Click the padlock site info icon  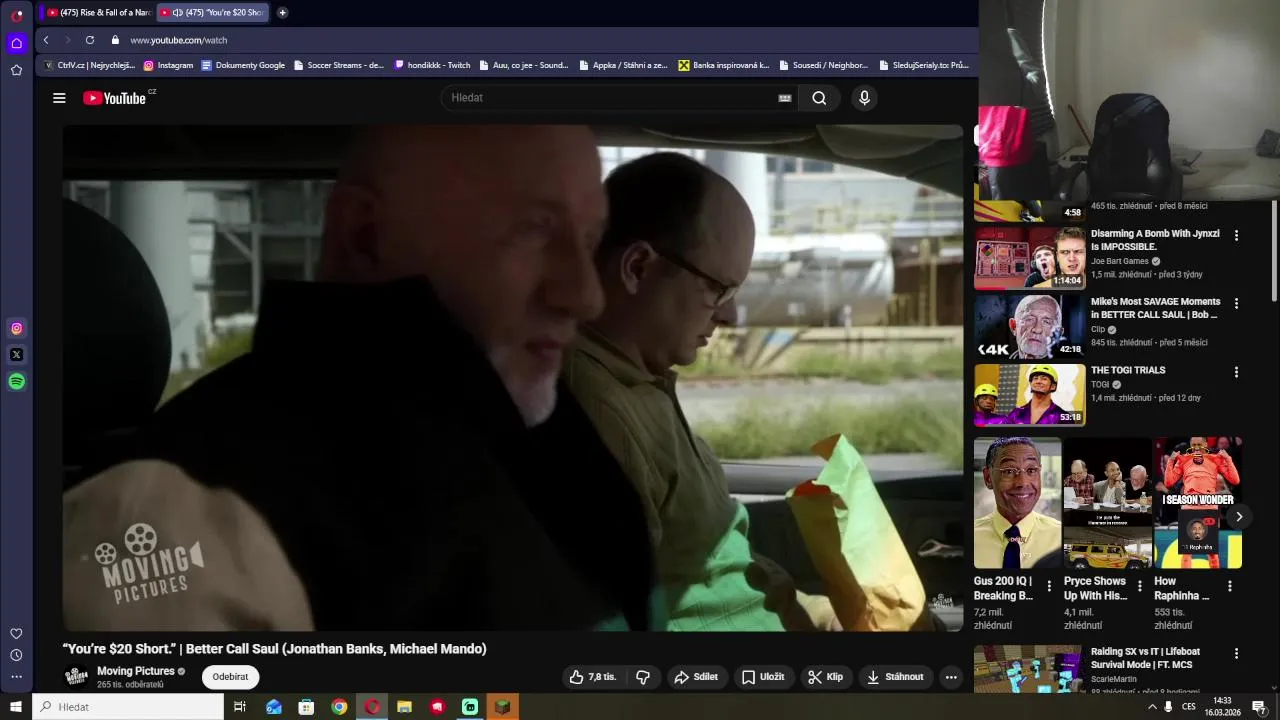click(x=115, y=40)
